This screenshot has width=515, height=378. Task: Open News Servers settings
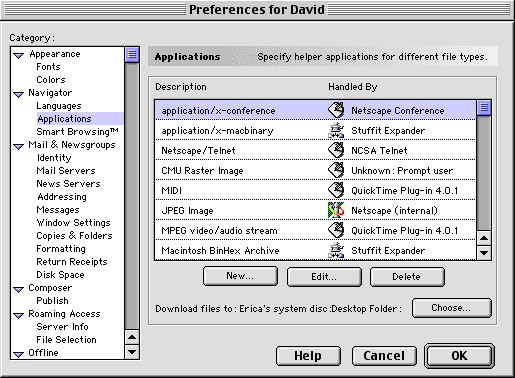(68, 184)
